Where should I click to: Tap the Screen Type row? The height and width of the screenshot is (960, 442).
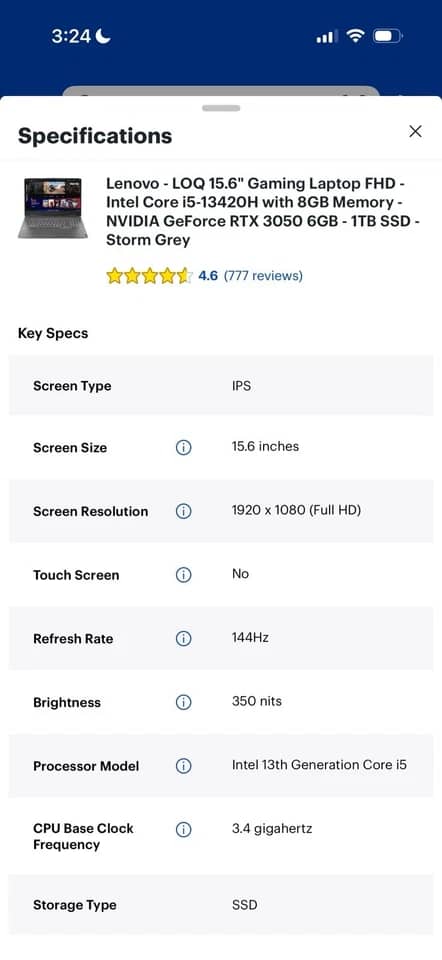(221, 386)
